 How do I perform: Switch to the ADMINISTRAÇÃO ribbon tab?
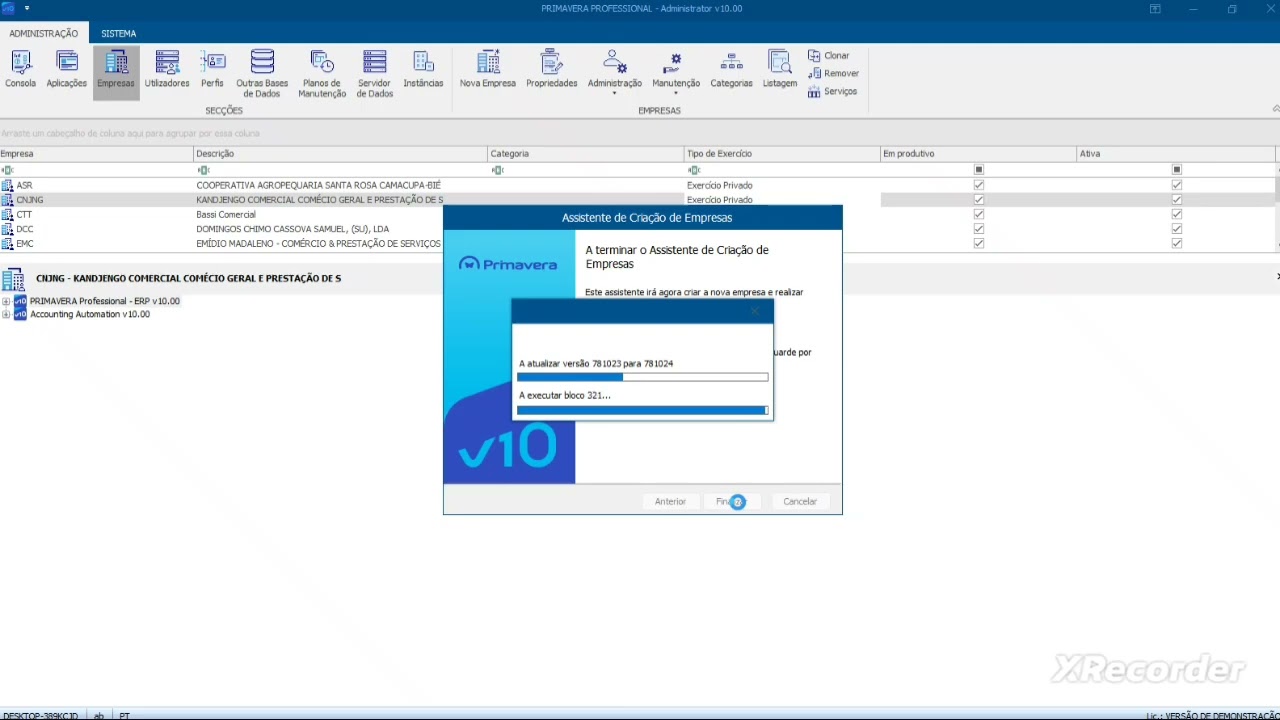[44, 33]
